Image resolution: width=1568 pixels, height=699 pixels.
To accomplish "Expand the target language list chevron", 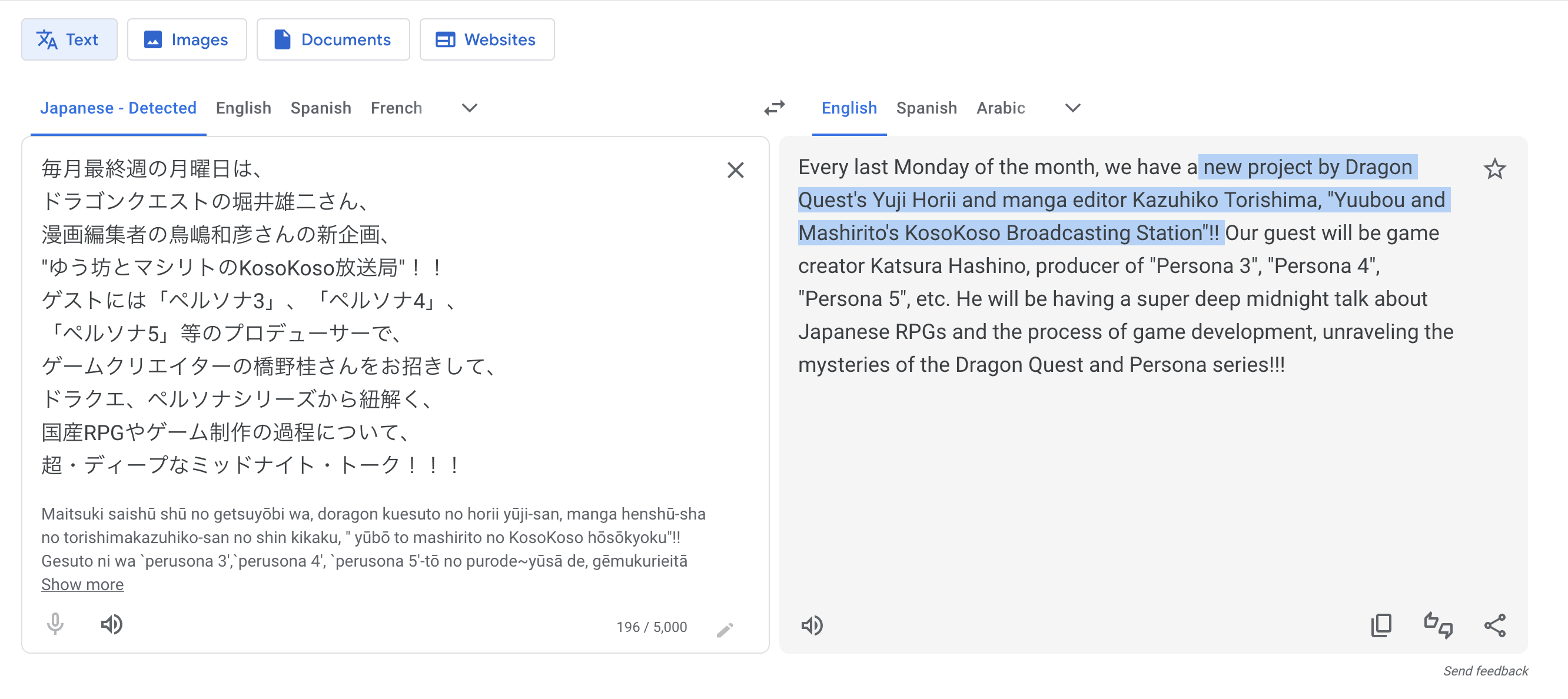I will pyautogui.click(x=1072, y=108).
